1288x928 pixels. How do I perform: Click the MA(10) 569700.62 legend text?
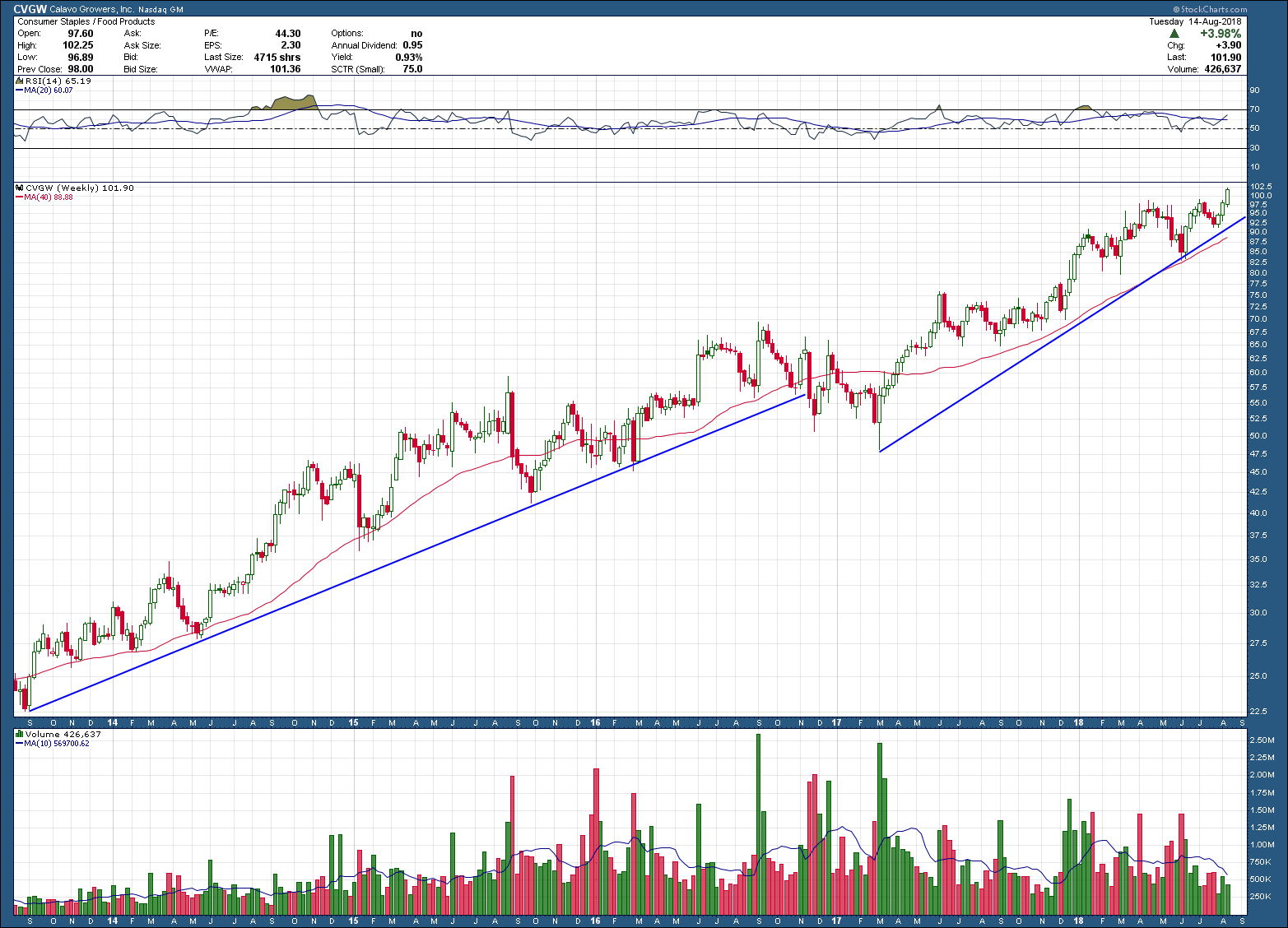(x=57, y=744)
